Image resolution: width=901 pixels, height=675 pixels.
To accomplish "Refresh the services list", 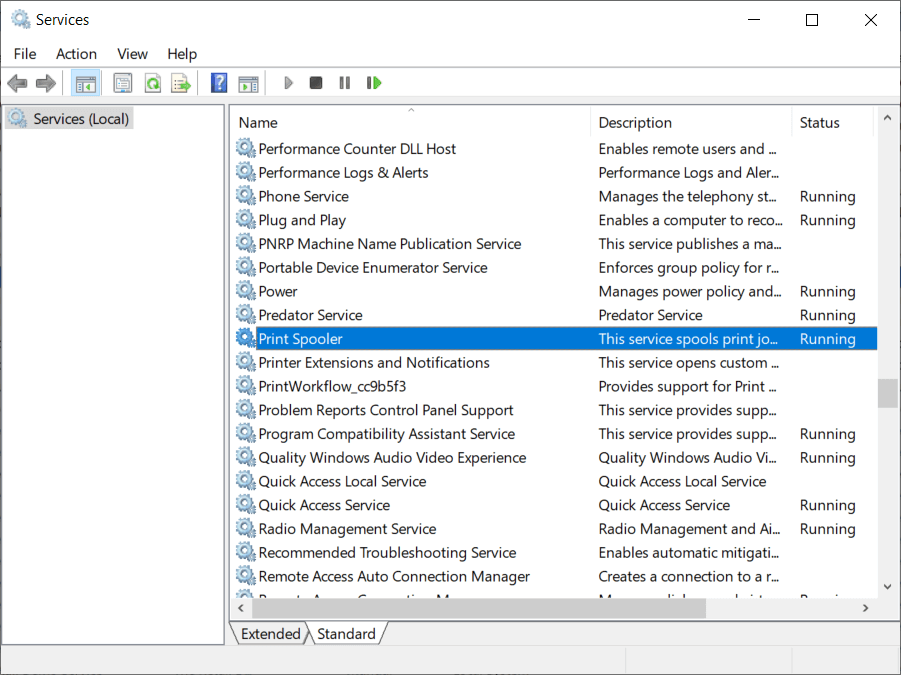I will pos(152,82).
